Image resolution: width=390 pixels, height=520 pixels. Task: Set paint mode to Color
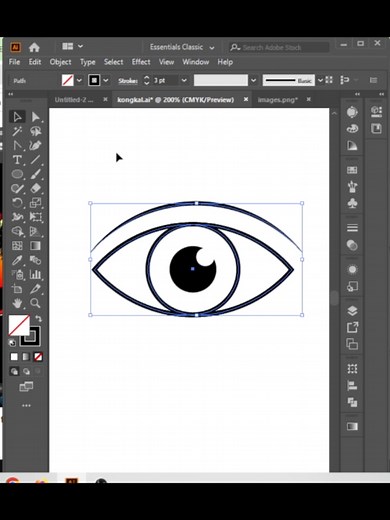click(x=14, y=357)
